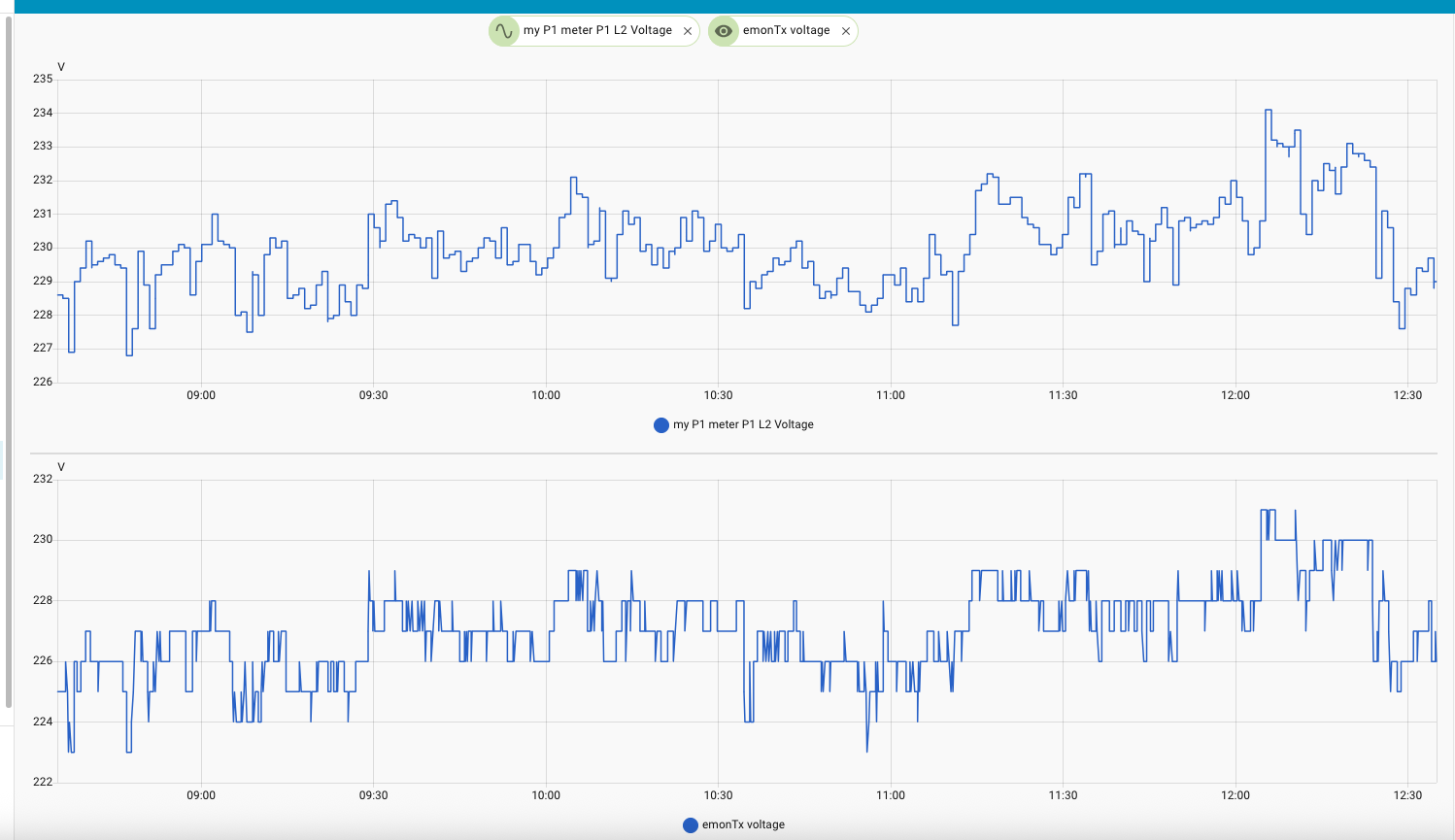This screenshot has height=840, width=1455.
Task: Click the blue legend dot for emonTx voltage
Action: pyautogui.click(x=691, y=825)
